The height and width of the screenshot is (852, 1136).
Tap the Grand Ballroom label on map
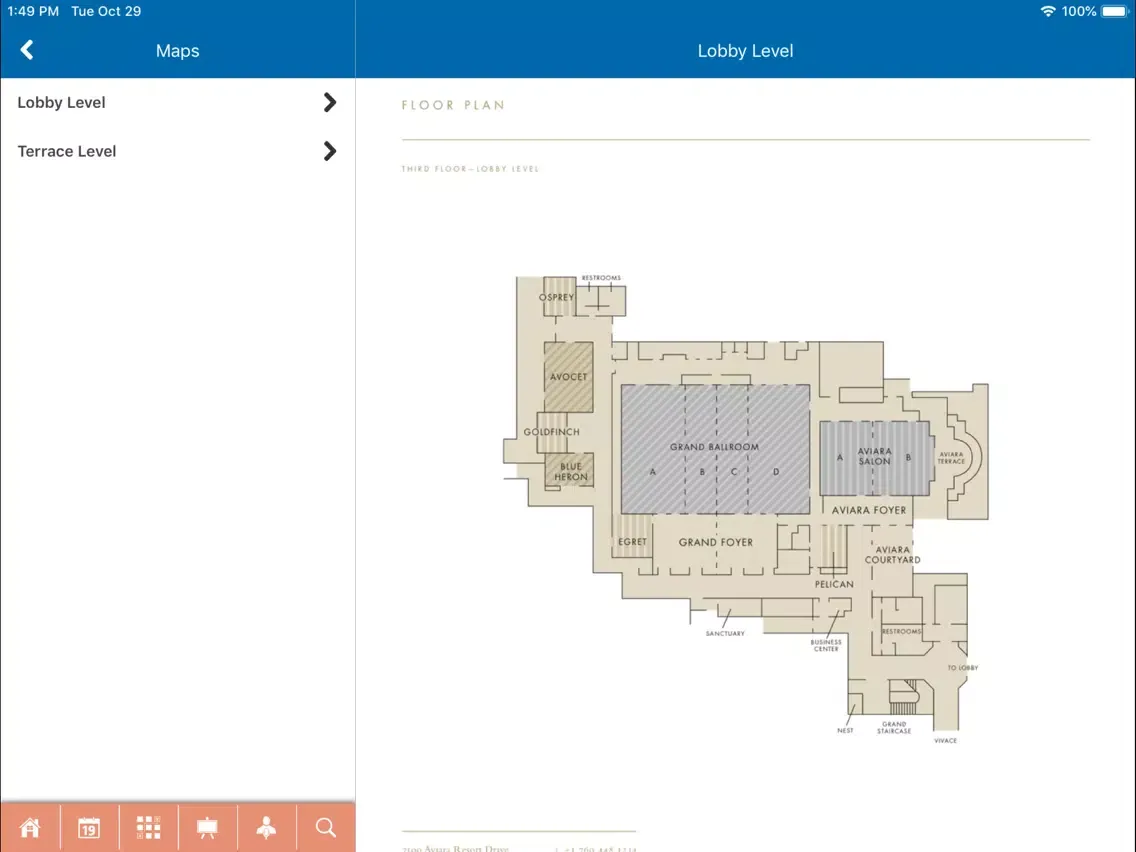(714, 447)
